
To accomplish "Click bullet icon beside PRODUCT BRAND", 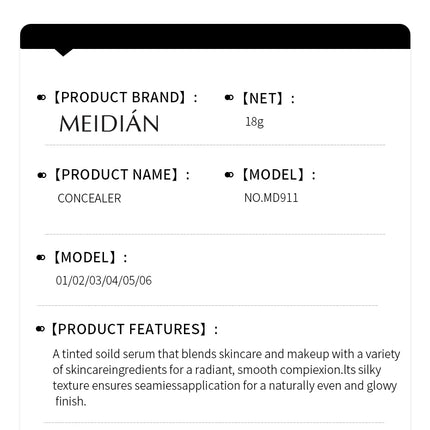I will click(x=41, y=98).
